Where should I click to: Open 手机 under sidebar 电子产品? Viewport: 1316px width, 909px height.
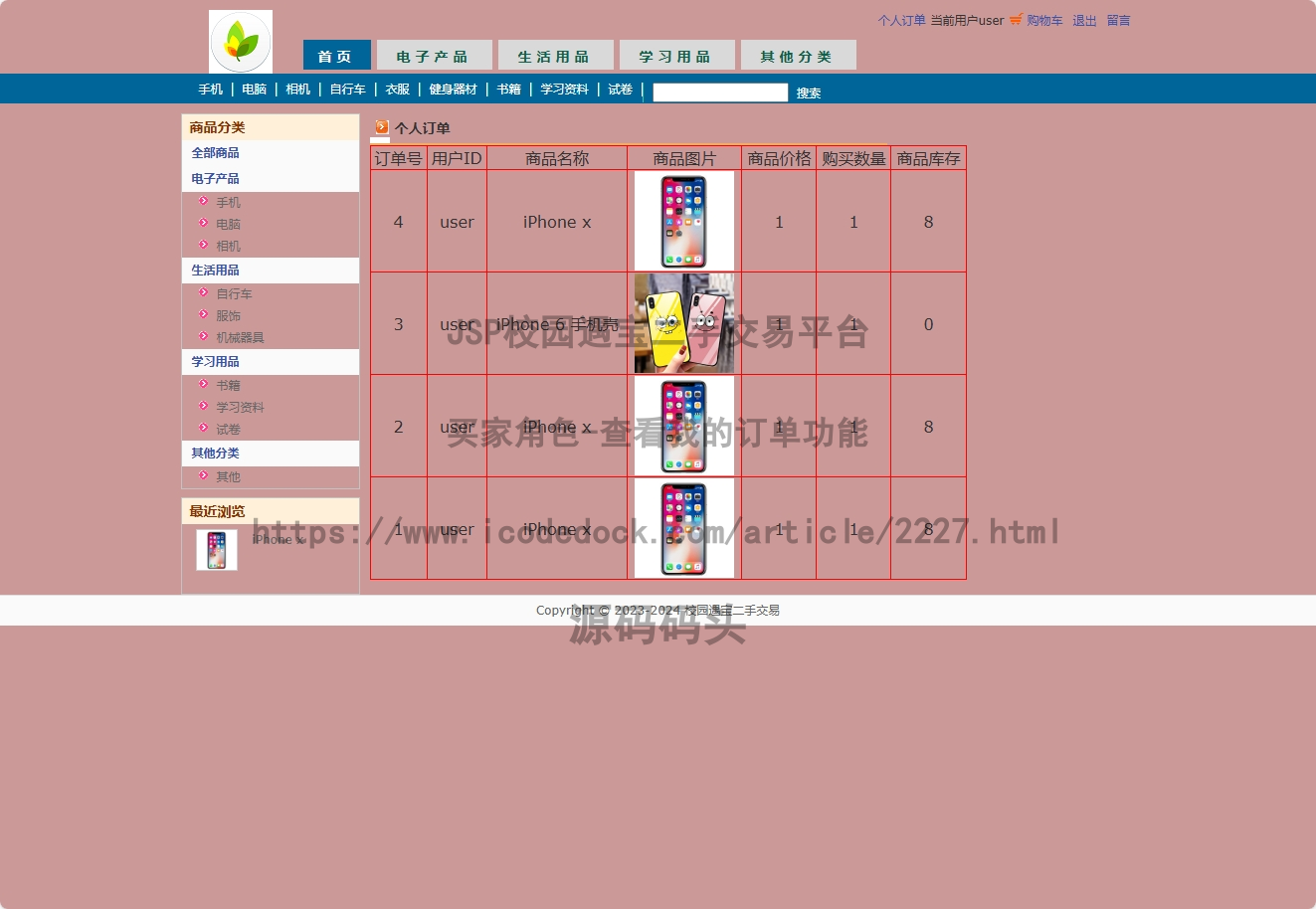coord(229,203)
